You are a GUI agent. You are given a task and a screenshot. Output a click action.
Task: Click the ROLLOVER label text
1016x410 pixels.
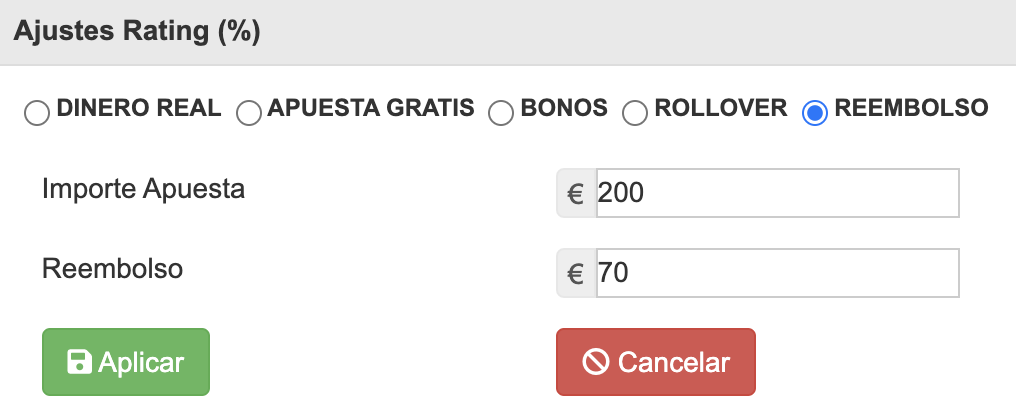720,108
